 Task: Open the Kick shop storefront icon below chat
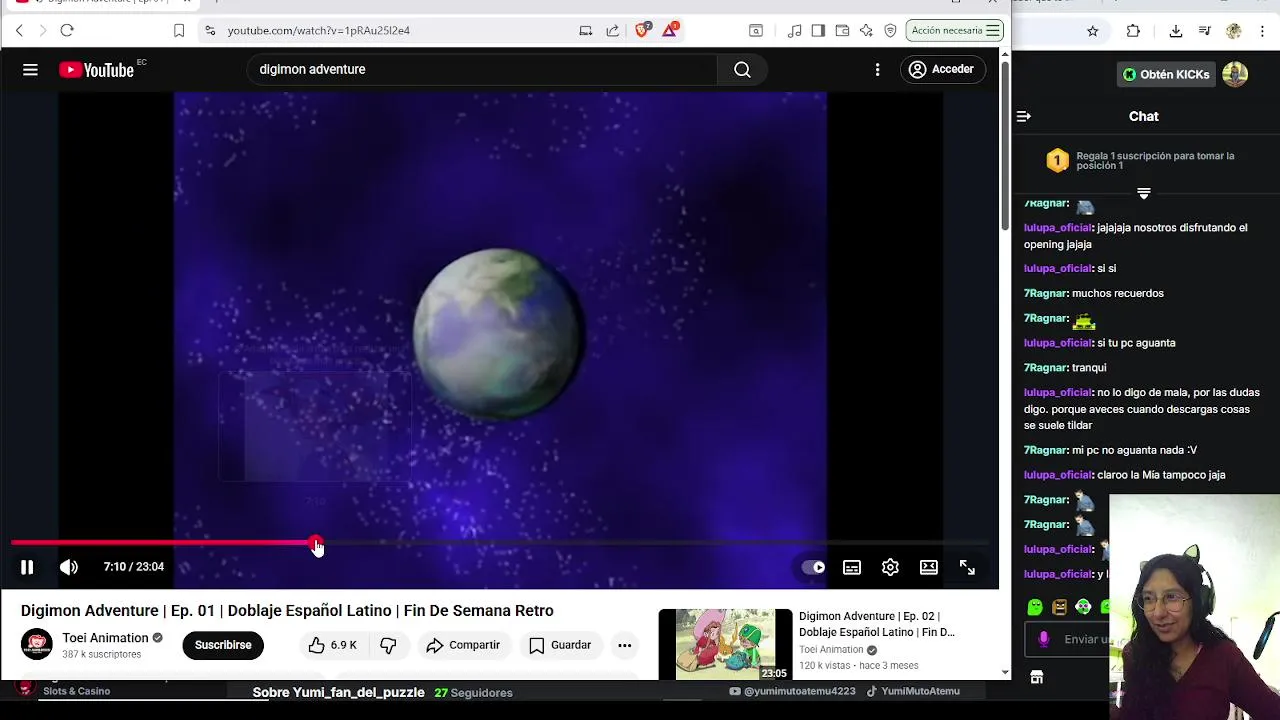pyautogui.click(x=1037, y=677)
